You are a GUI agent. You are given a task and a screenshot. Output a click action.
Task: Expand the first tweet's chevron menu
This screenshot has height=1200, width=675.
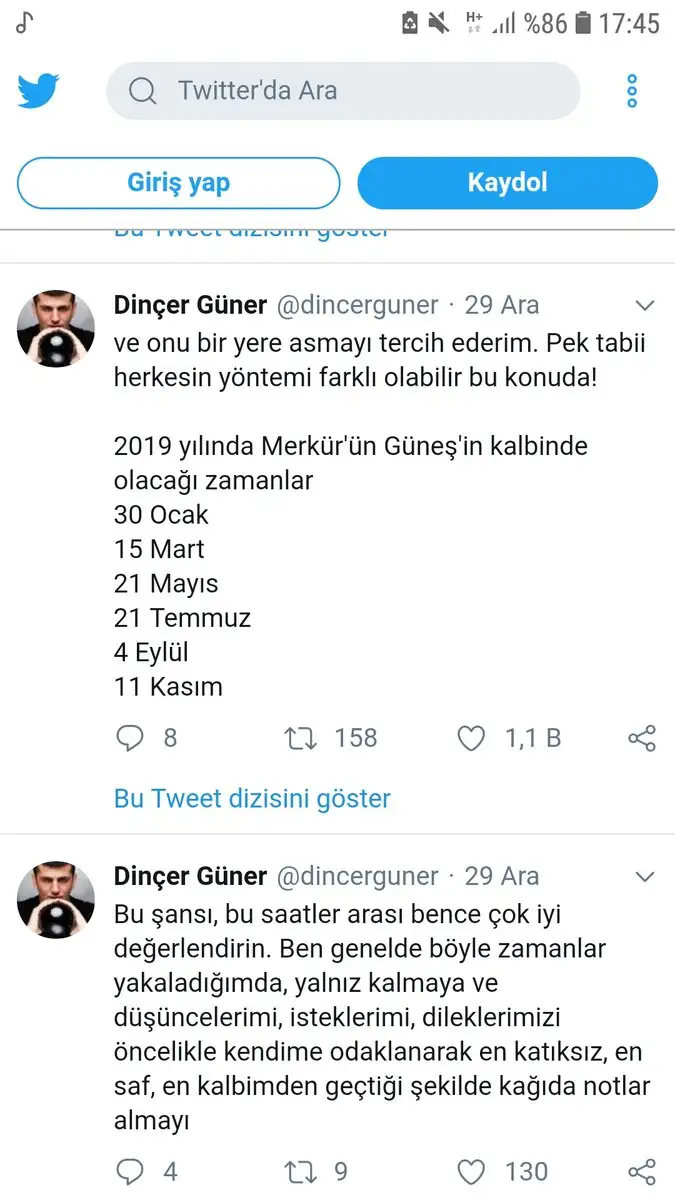pos(645,305)
